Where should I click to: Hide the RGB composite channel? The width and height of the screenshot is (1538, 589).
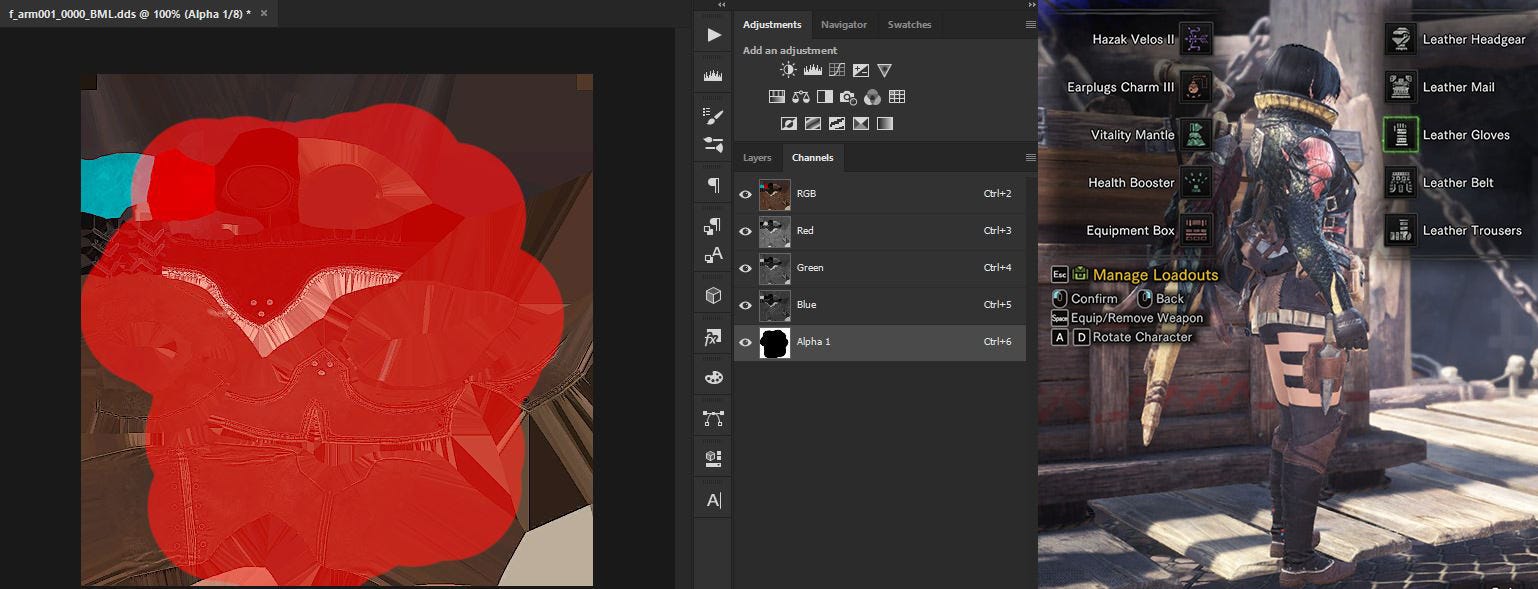[x=745, y=194]
